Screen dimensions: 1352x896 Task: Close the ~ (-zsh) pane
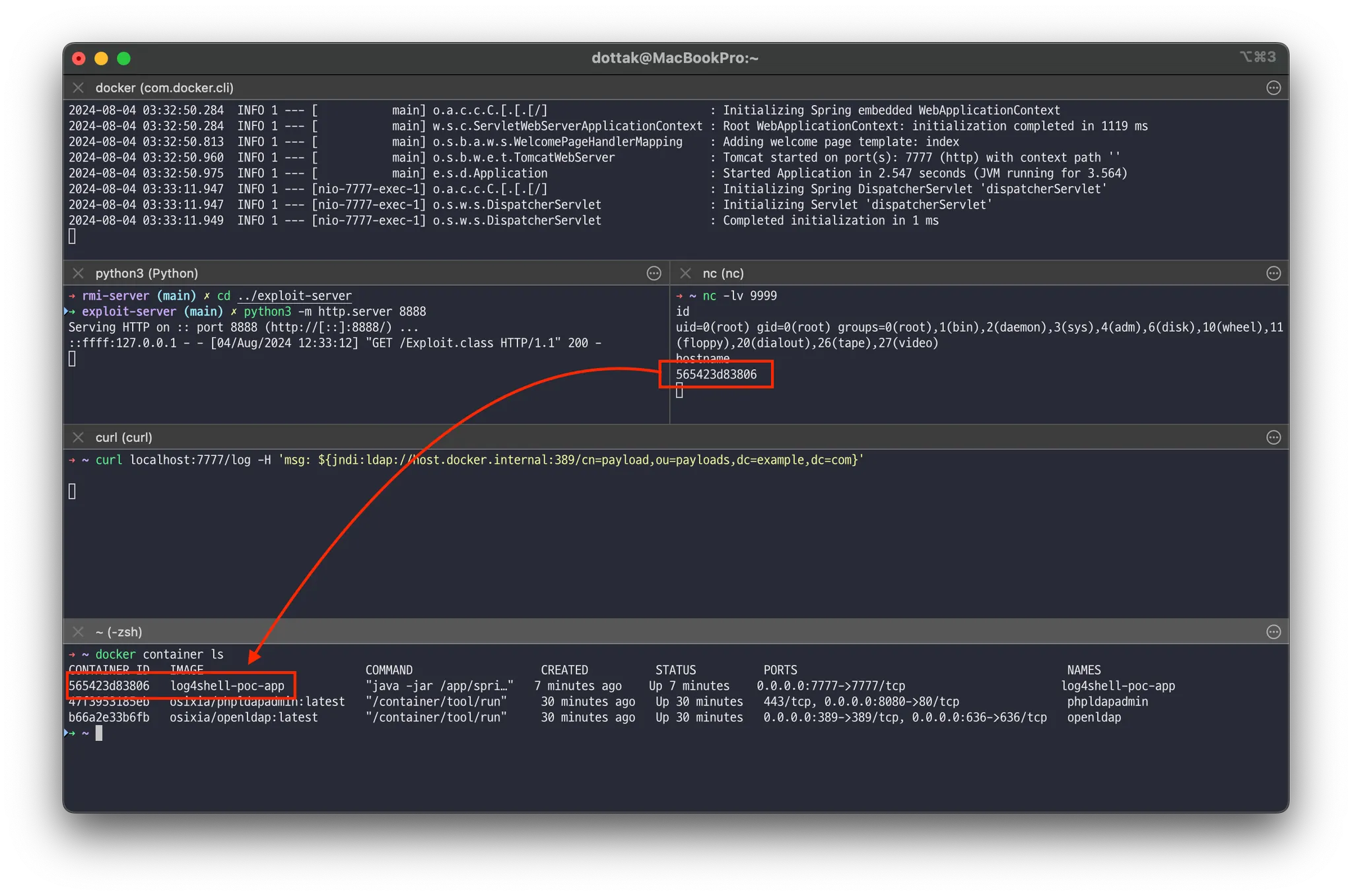coord(78,632)
